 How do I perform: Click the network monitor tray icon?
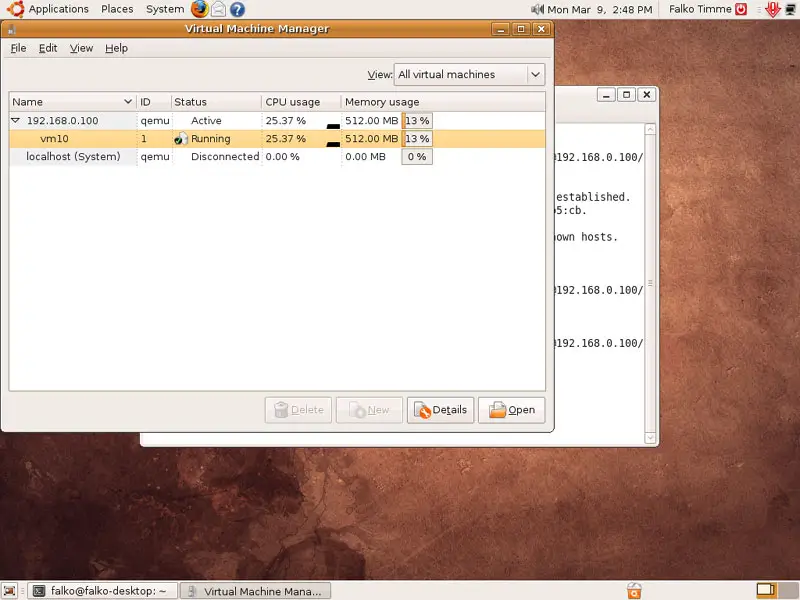point(790,9)
